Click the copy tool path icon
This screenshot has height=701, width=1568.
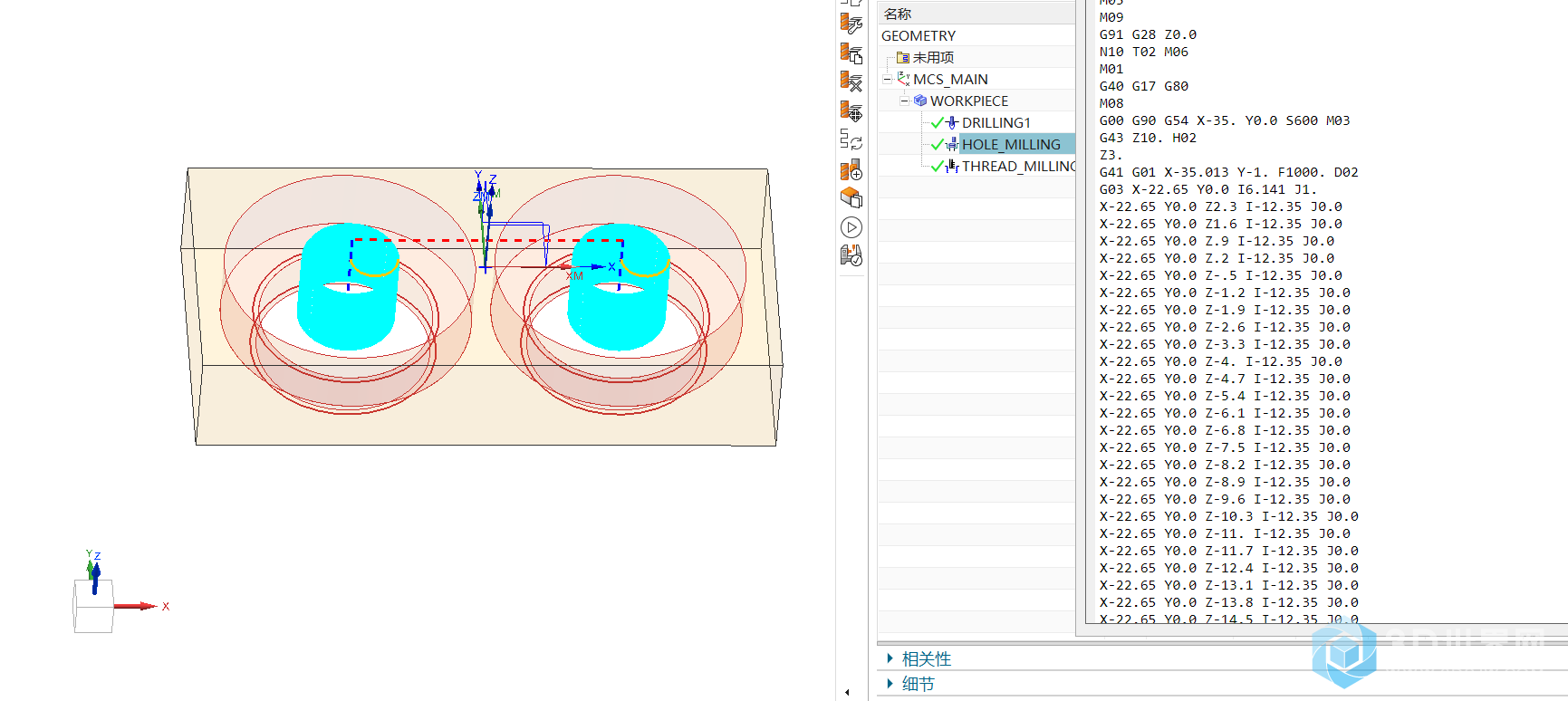851,53
